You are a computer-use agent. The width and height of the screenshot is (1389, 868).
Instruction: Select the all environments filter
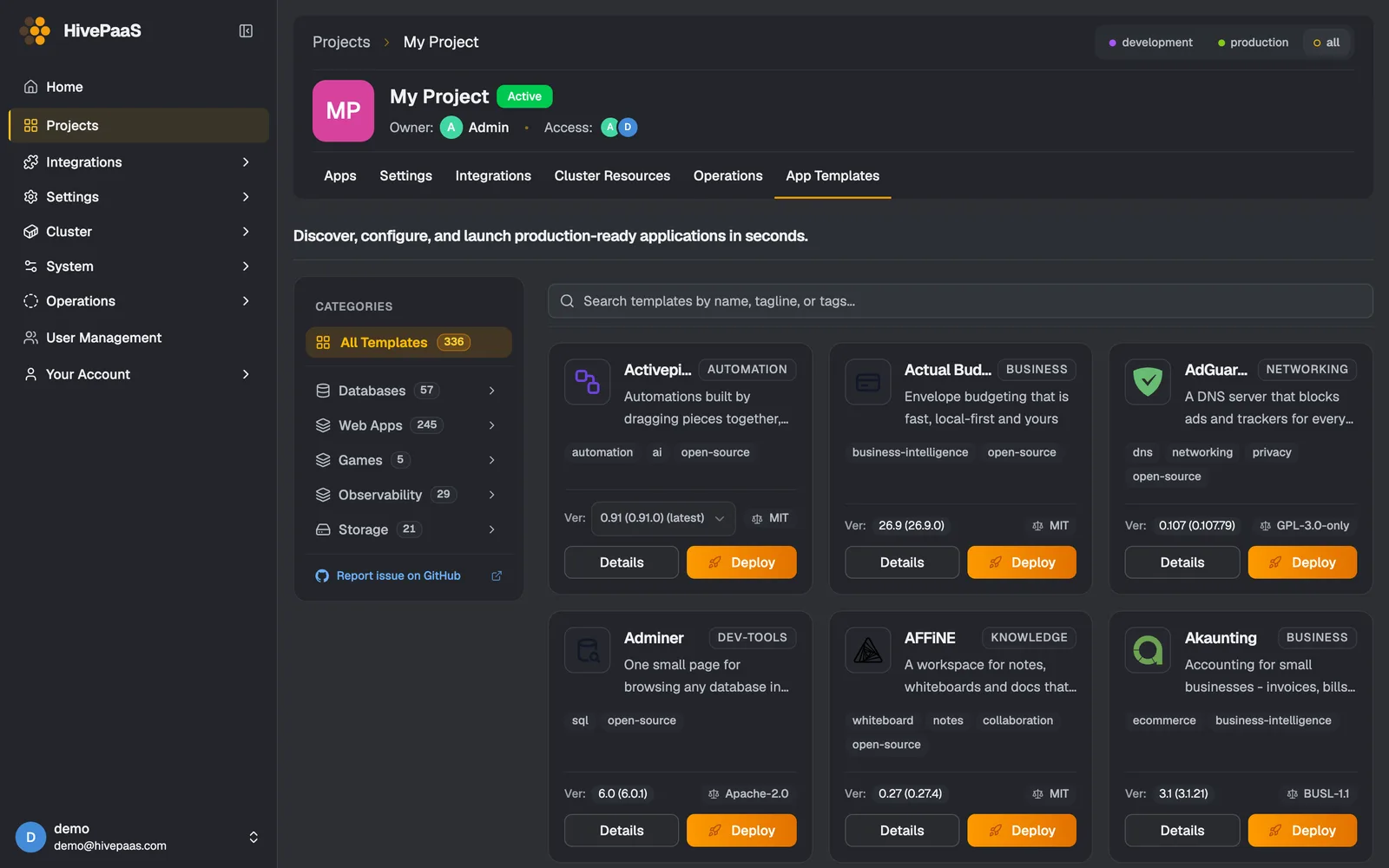tap(1326, 43)
